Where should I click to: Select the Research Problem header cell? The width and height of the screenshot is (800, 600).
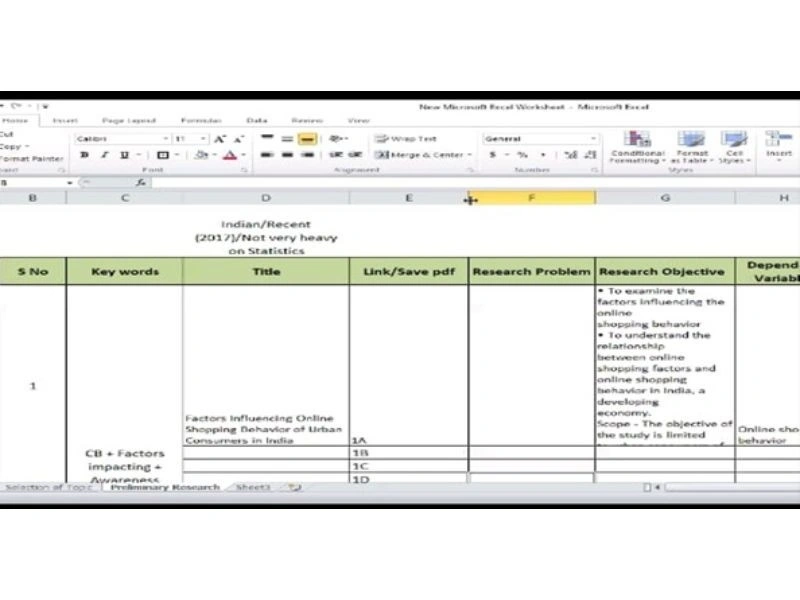click(531, 271)
